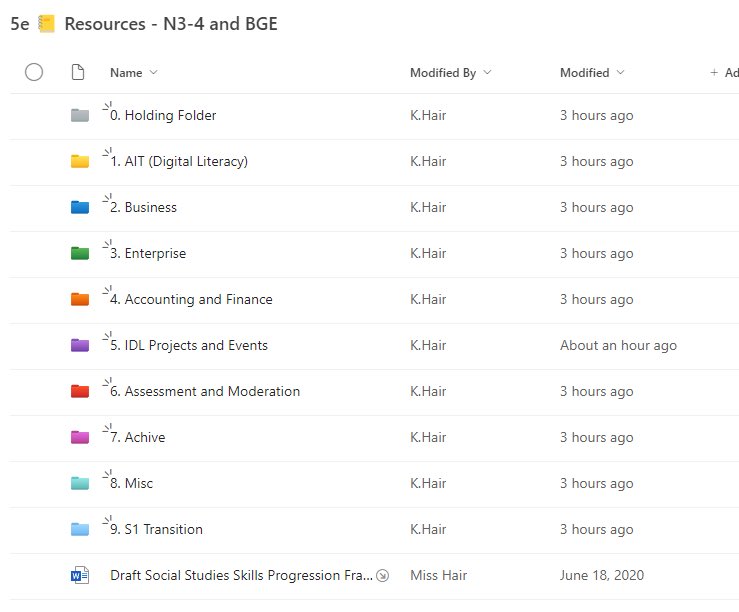Image resolution: width=739 pixels, height=612 pixels.
Task: Click K.Hair in the Business row
Action: [x=428, y=207]
